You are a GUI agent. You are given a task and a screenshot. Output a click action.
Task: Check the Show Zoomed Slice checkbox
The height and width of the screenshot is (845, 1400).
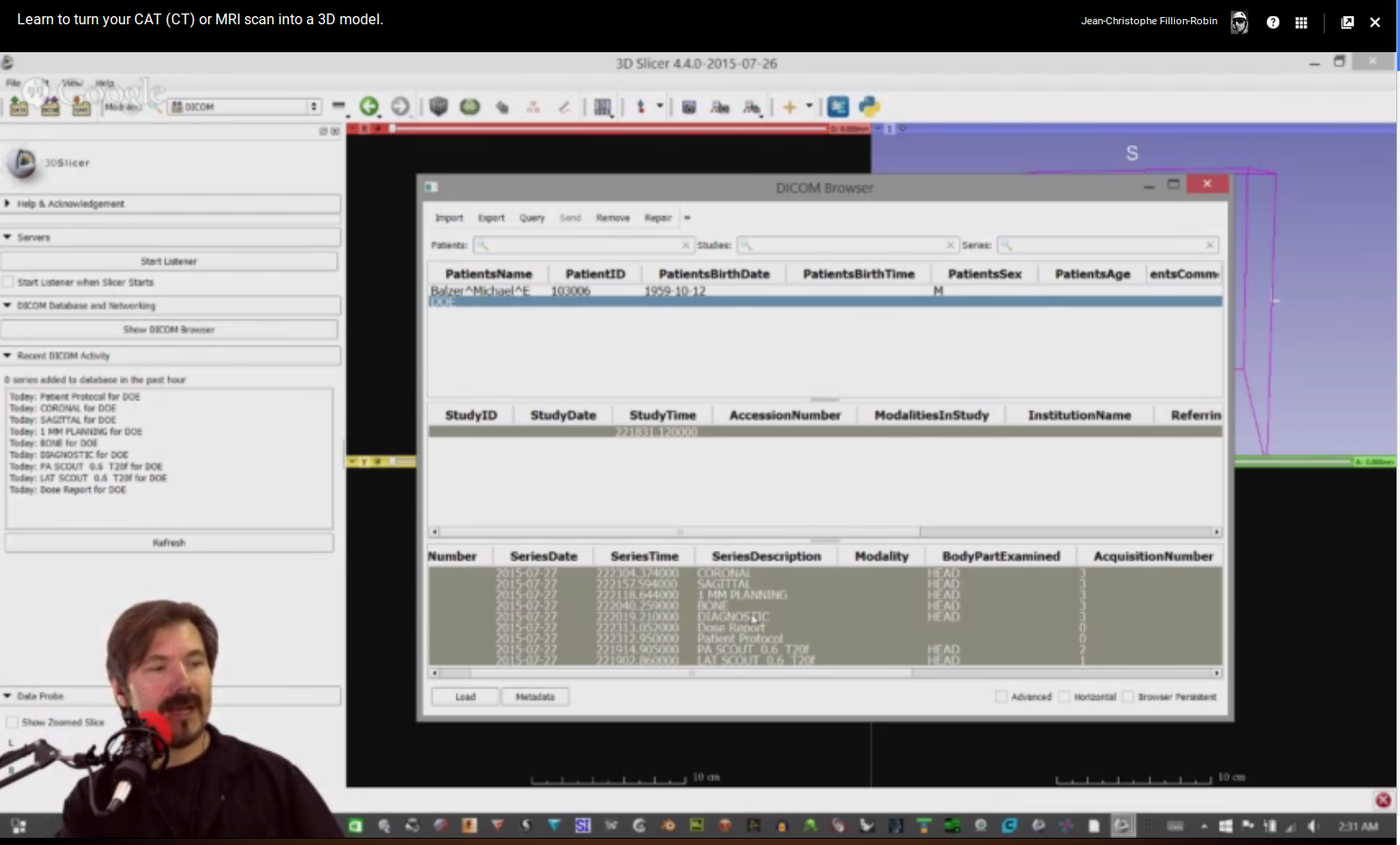[x=13, y=722]
